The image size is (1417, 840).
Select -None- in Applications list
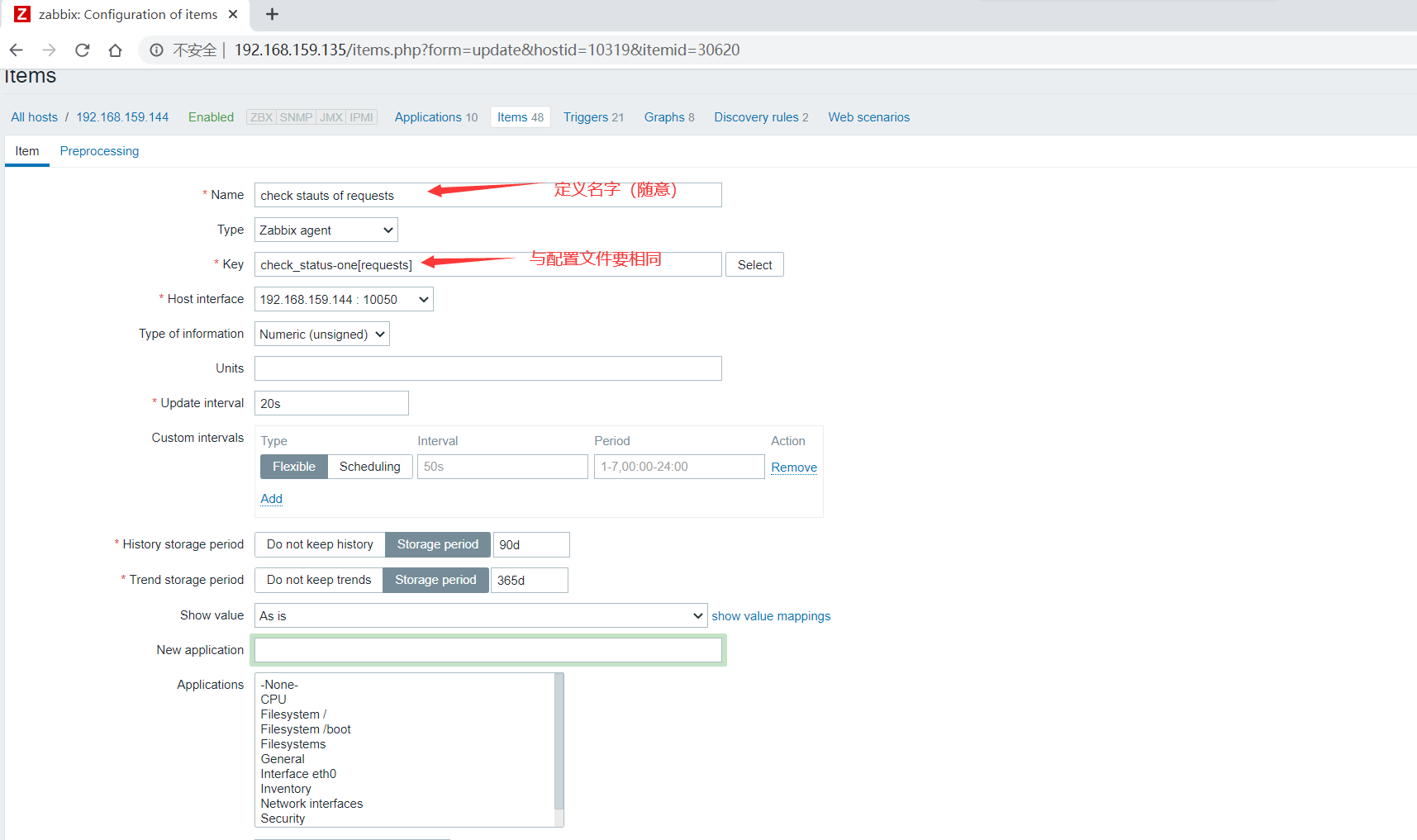405,685
